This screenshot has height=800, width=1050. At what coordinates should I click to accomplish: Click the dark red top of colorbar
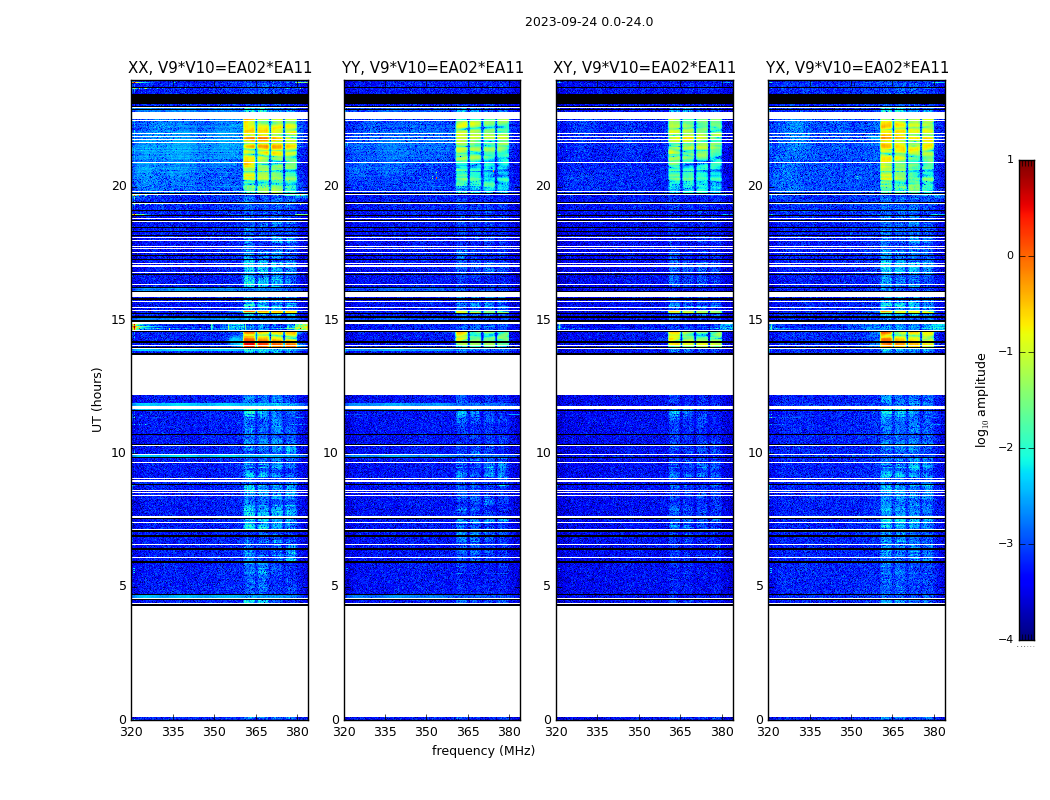[x=1026, y=166]
